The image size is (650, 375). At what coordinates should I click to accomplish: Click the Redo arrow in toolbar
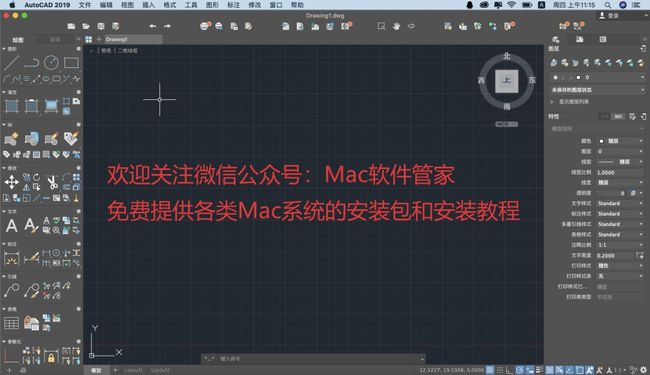point(167,26)
